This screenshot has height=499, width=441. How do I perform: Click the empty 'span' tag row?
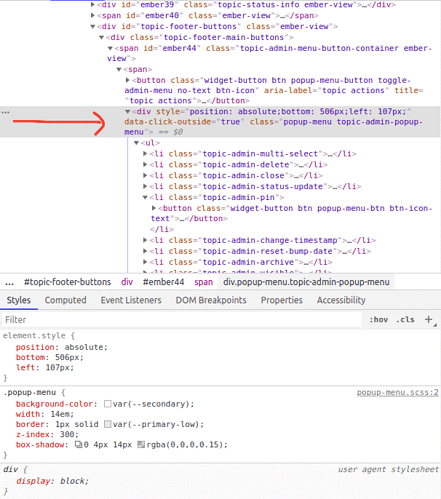[137, 69]
